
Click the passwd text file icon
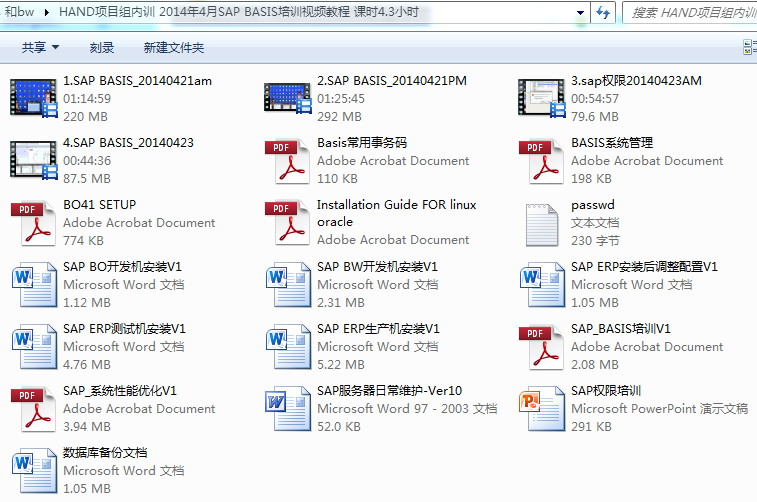[x=542, y=225]
